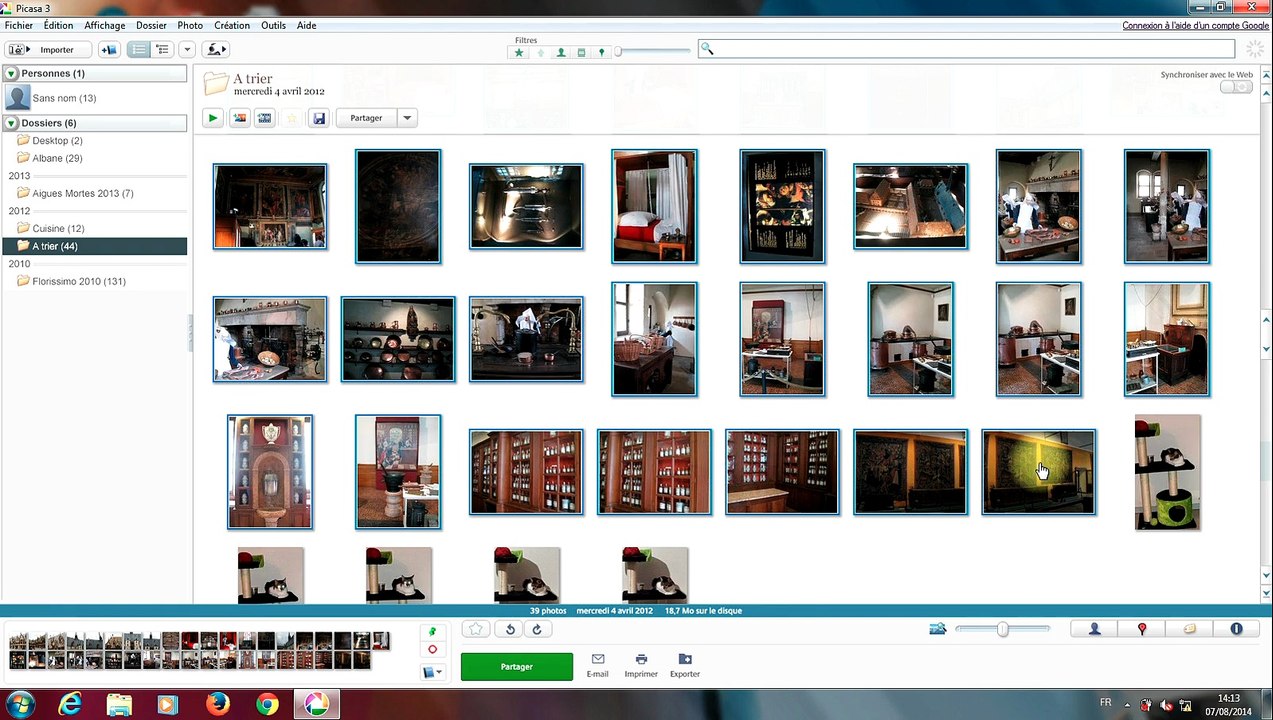Play slideshow of the A trier folder
Screen dimensions: 1273x720
[x=213, y=118]
